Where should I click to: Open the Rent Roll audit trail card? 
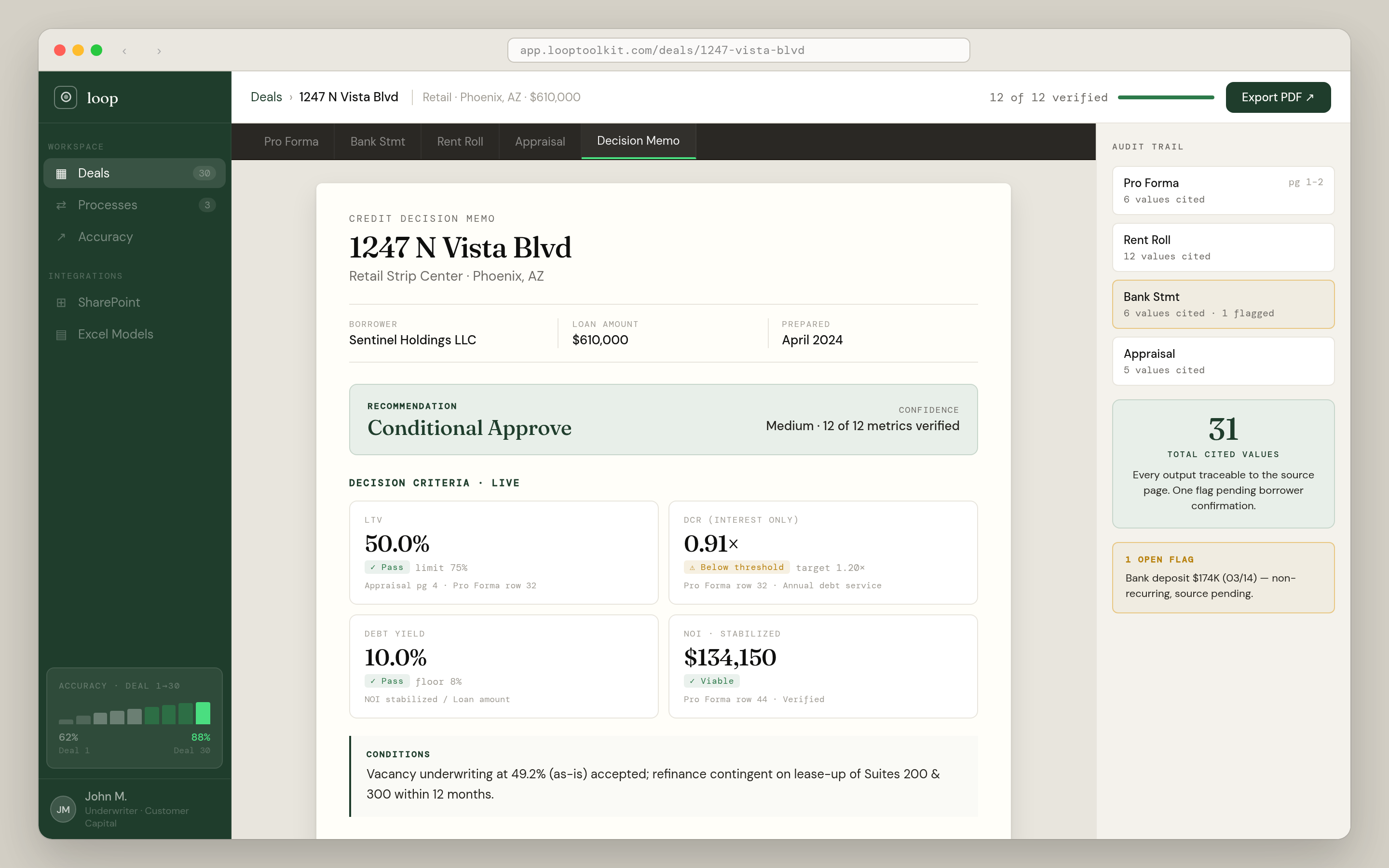pyautogui.click(x=1223, y=247)
